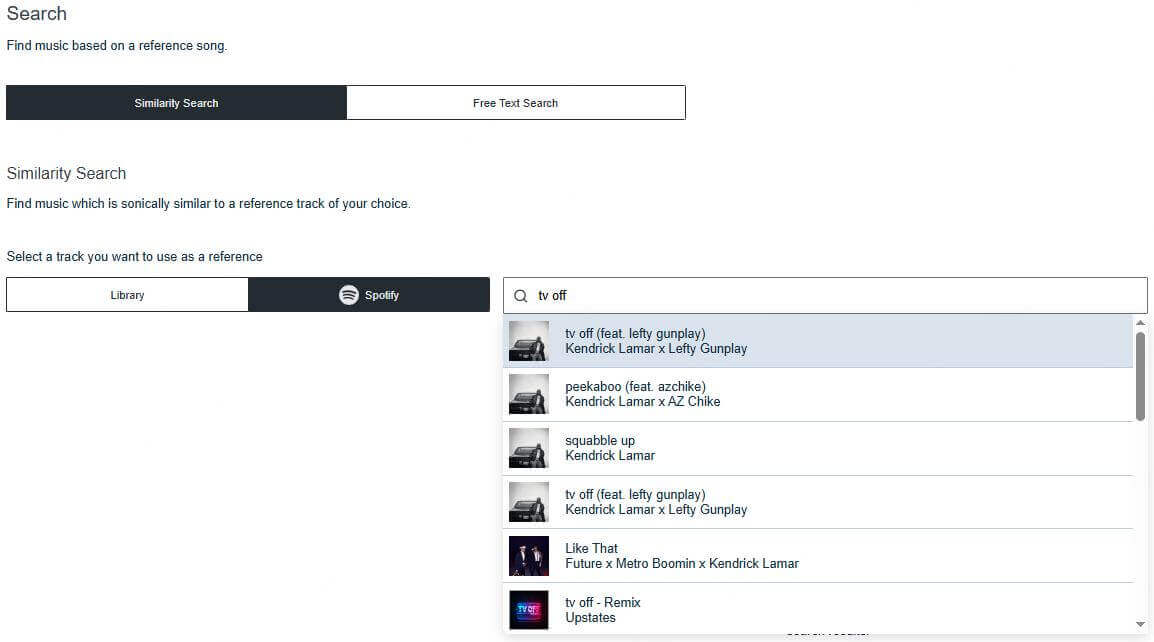Switch source to Library

[127, 295]
